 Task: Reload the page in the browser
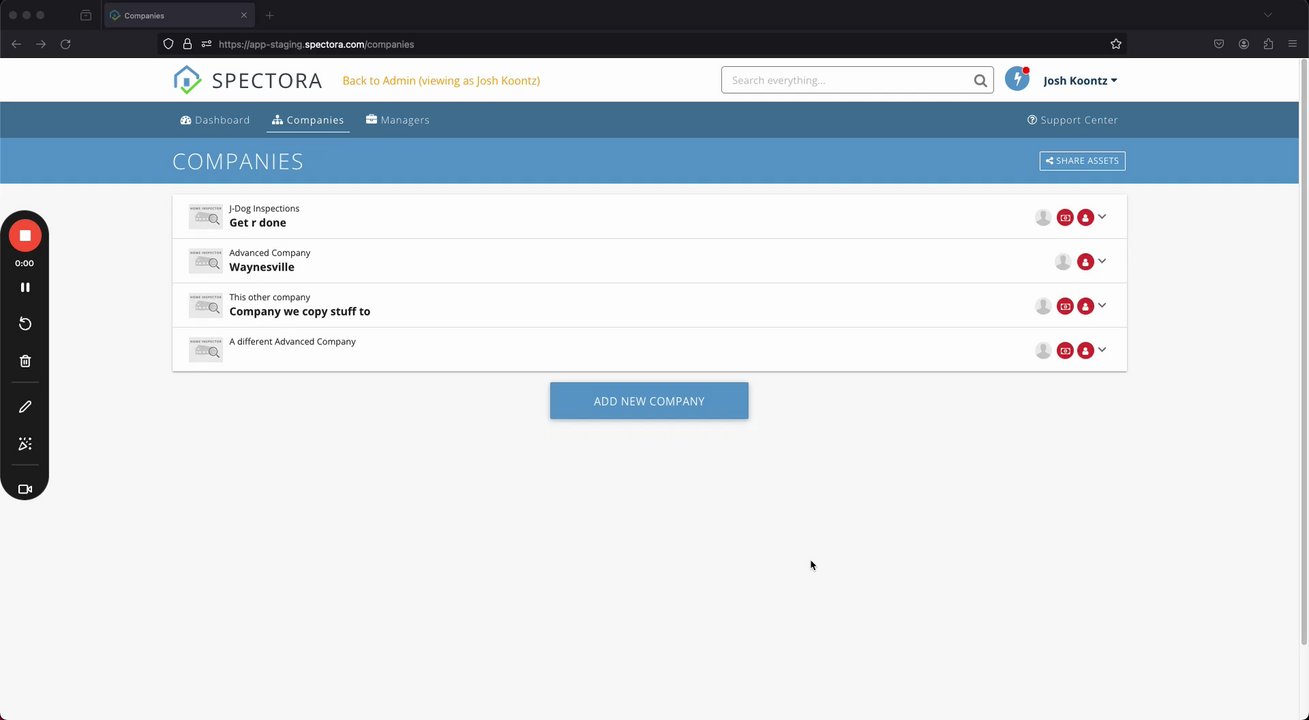click(x=66, y=44)
